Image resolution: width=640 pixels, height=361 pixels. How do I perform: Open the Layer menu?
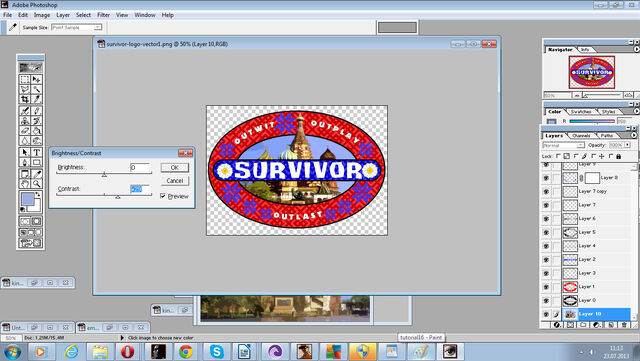click(63, 15)
